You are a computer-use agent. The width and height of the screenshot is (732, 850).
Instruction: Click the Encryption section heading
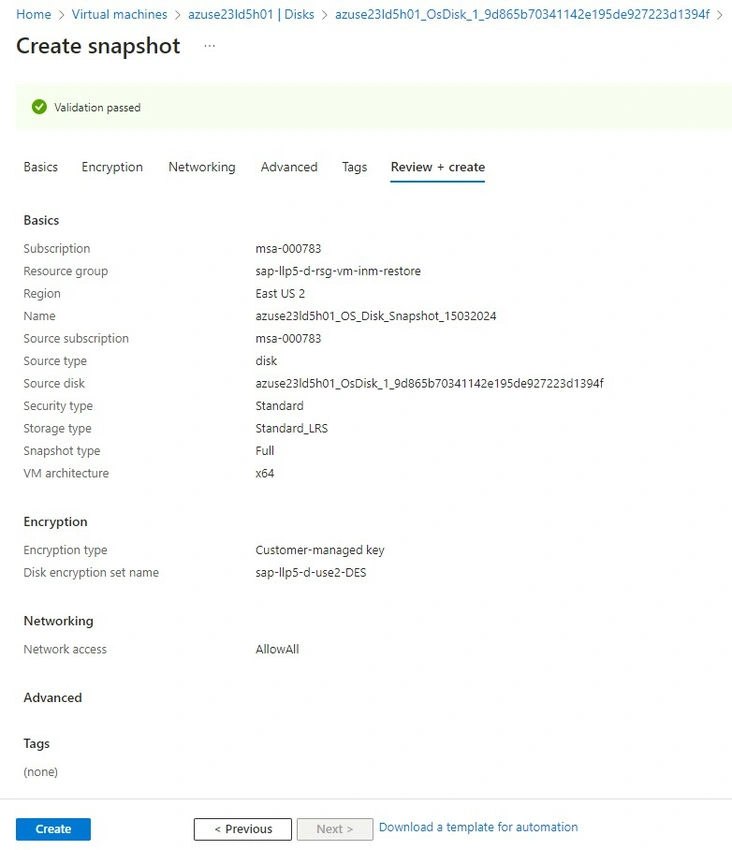point(55,522)
